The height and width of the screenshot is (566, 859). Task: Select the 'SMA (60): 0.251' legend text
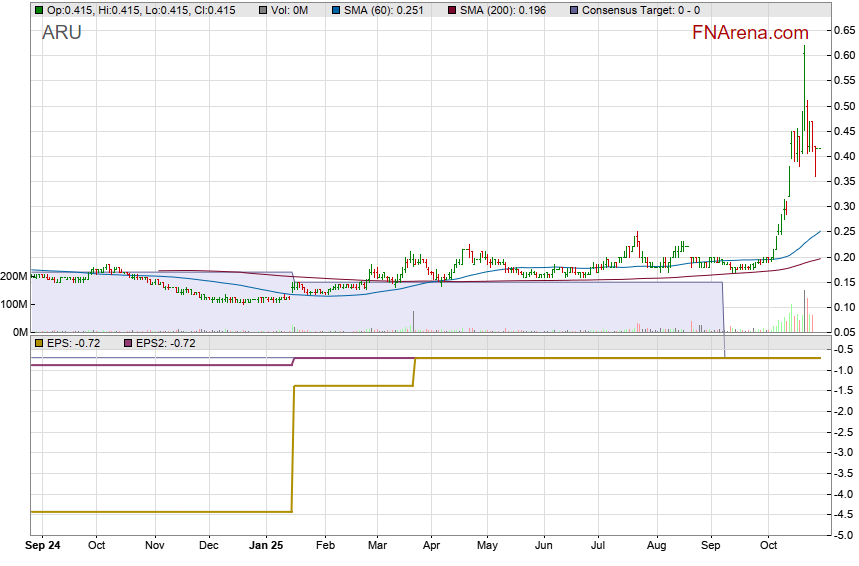click(390, 10)
